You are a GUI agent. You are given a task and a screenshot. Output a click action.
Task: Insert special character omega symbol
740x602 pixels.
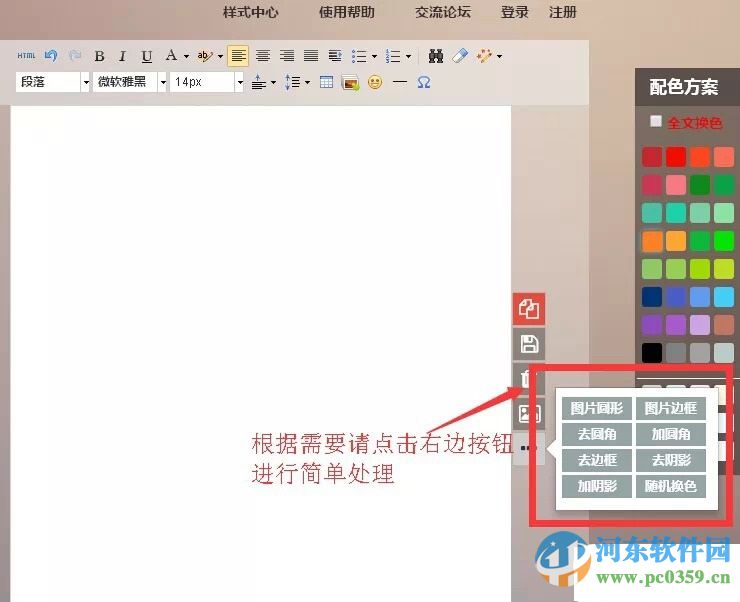pyautogui.click(x=424, y=83)
